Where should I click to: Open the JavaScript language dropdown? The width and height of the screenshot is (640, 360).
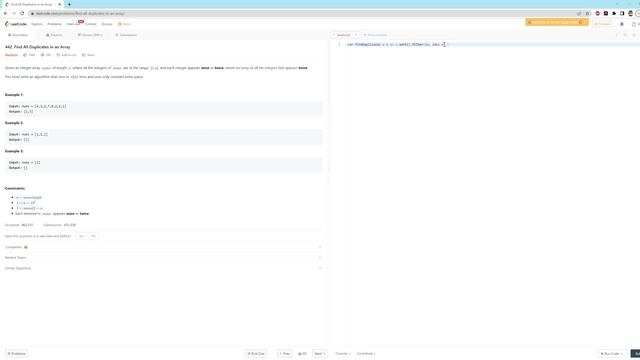345,35
